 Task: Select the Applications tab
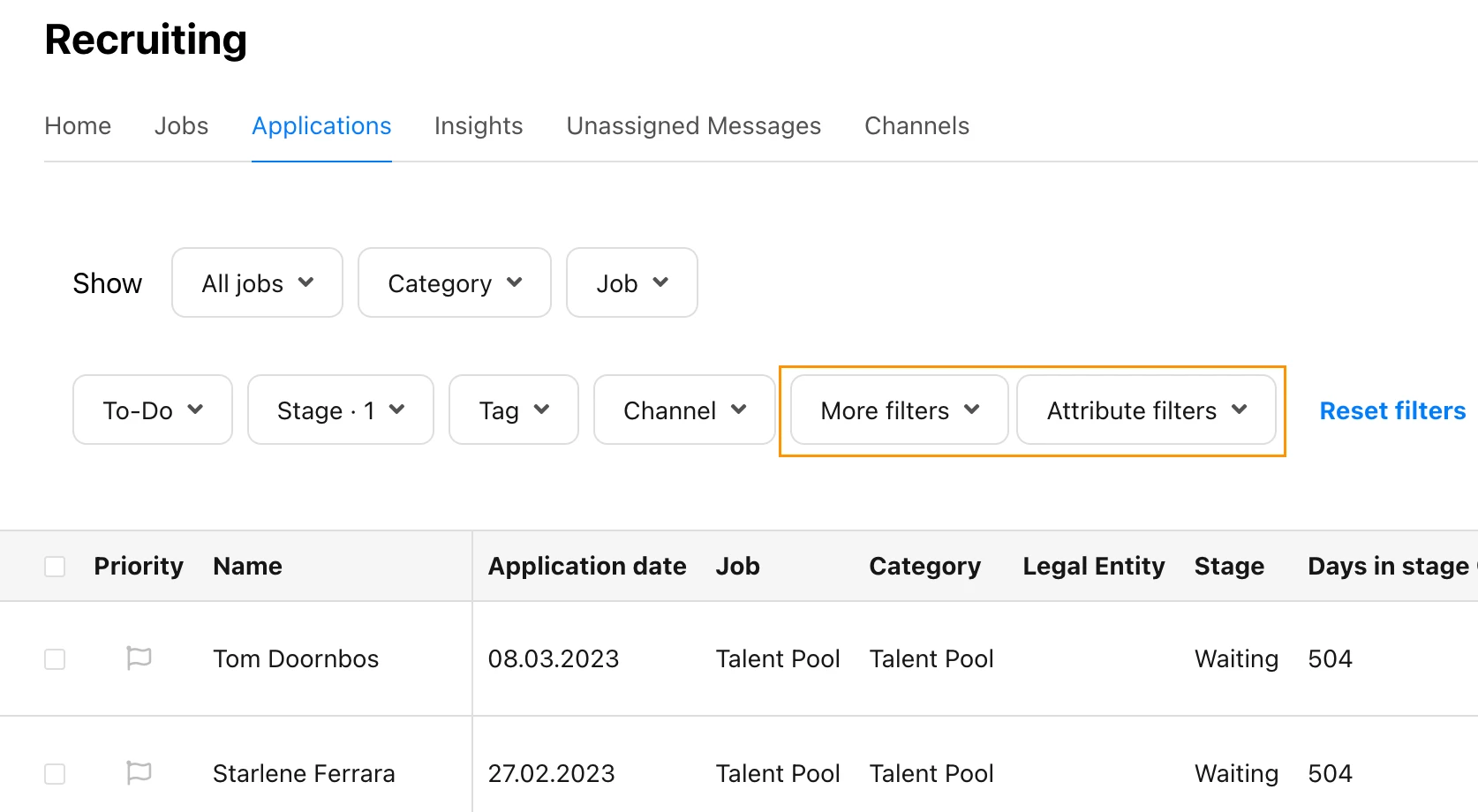[321, 125]
